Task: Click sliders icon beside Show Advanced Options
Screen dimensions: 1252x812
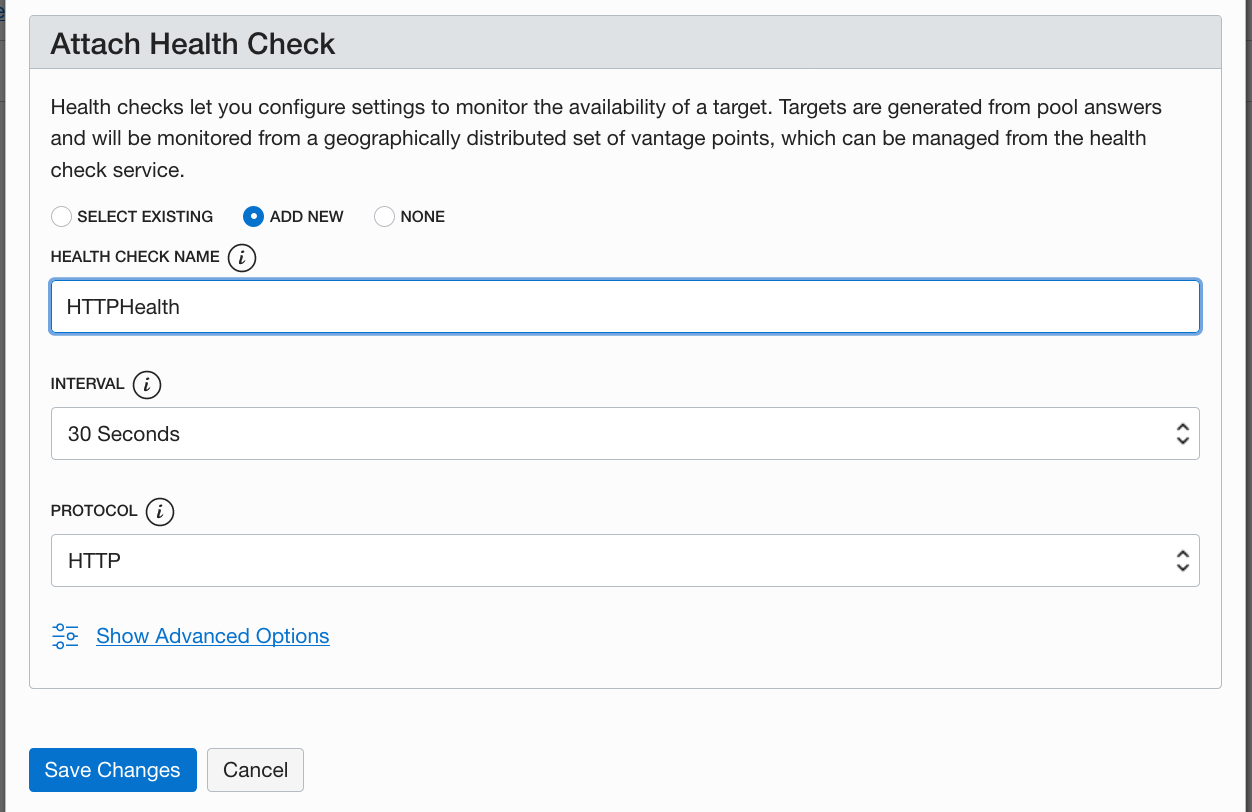Action: click(x=65, y=637)
